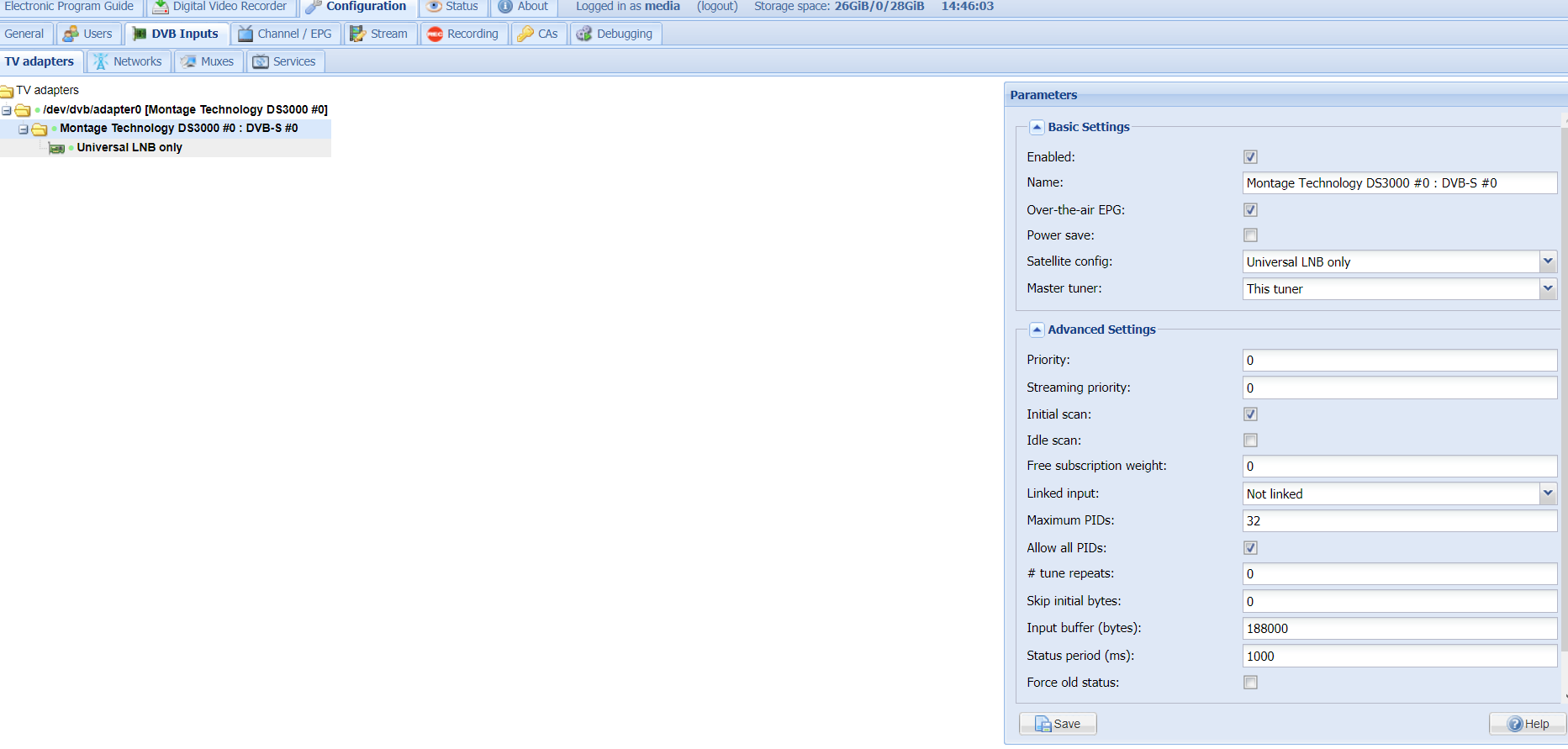Open the Status top tab

pos(453,7)
